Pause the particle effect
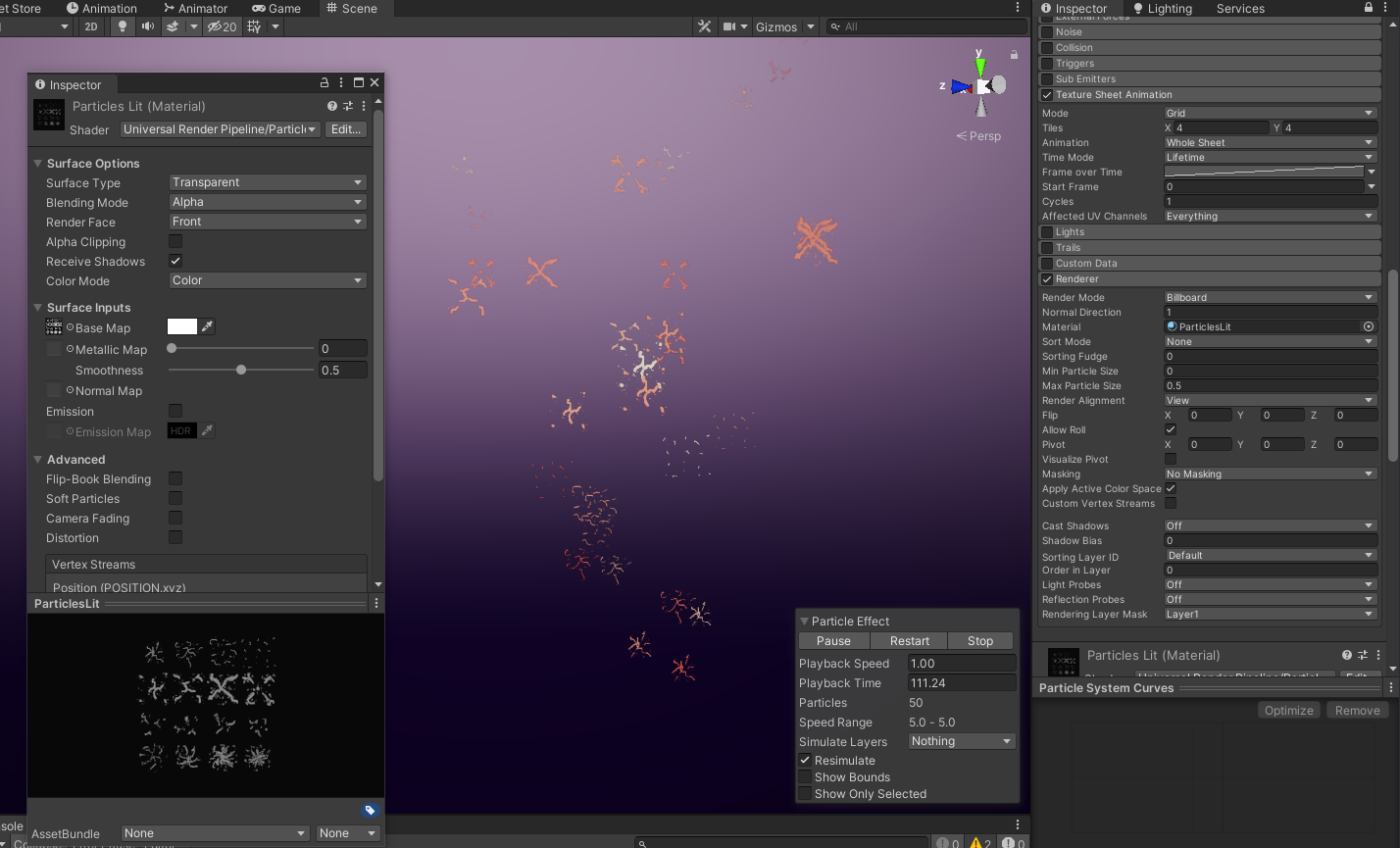The height and width of the screenshot is (848, 1400). (833, 640)
